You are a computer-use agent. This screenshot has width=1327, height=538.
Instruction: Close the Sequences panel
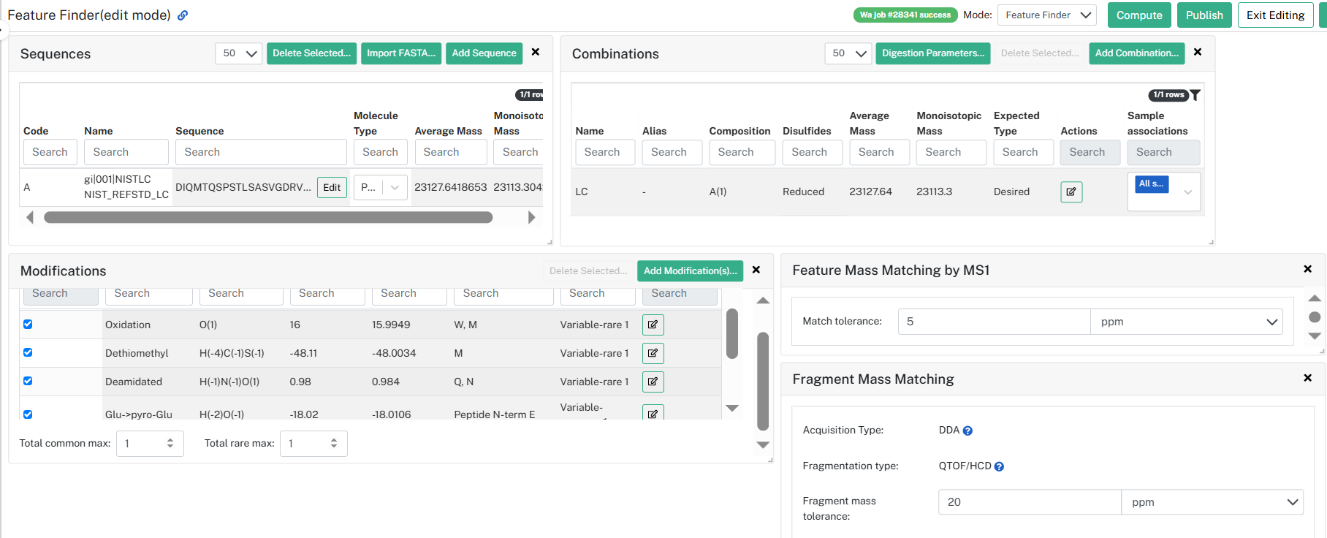tap(535, 52)
